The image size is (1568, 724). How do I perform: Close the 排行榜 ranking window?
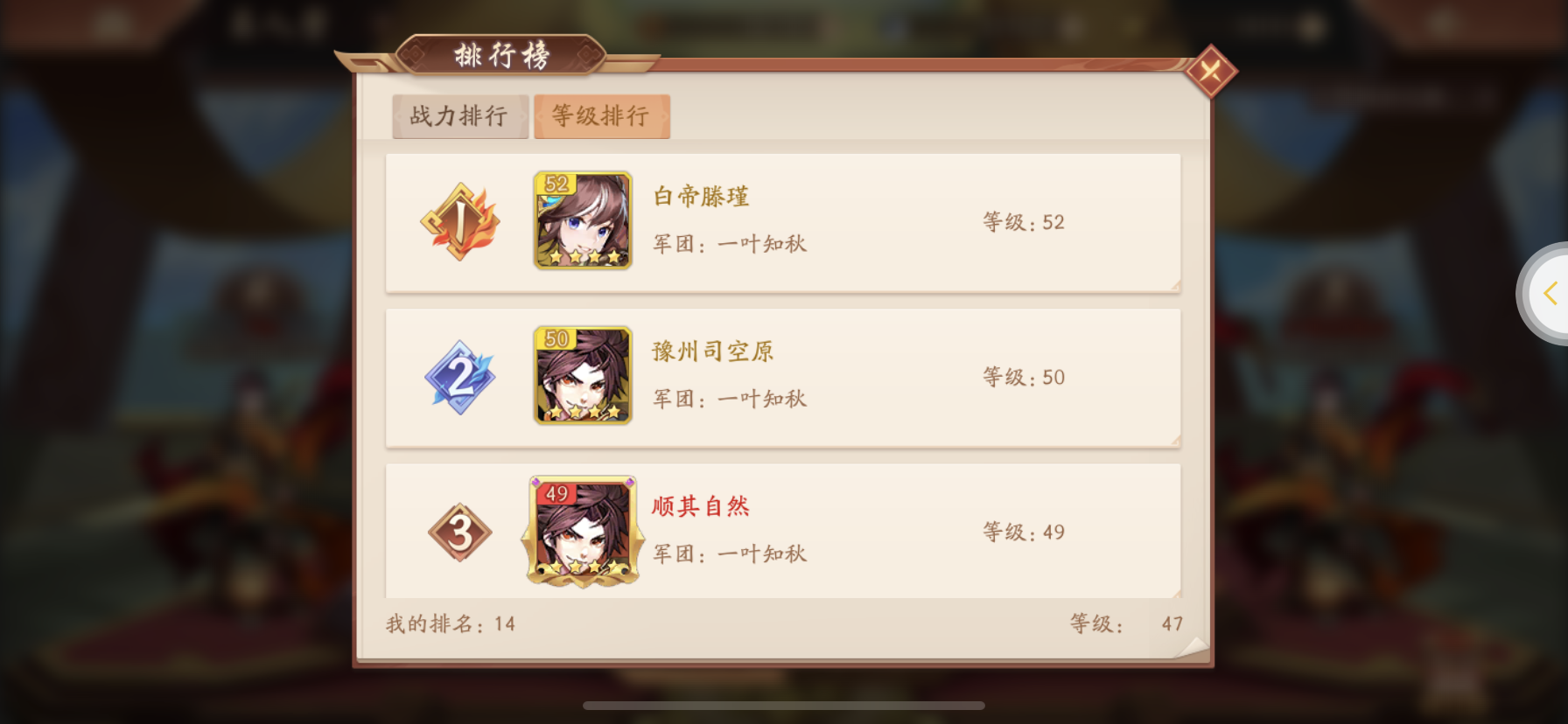(1211, 71)
